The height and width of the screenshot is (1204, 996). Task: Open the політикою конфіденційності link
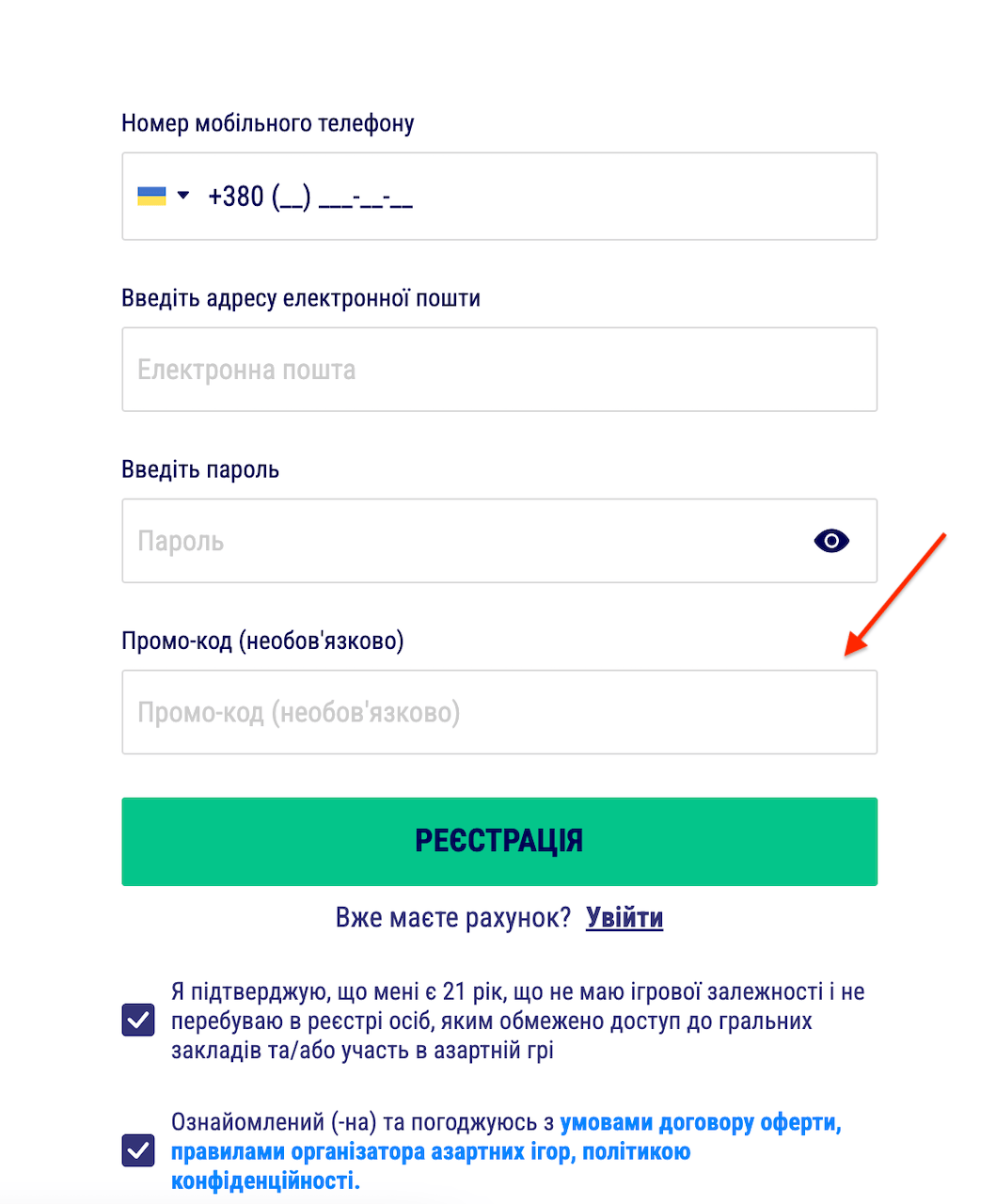coord(637,1151)
